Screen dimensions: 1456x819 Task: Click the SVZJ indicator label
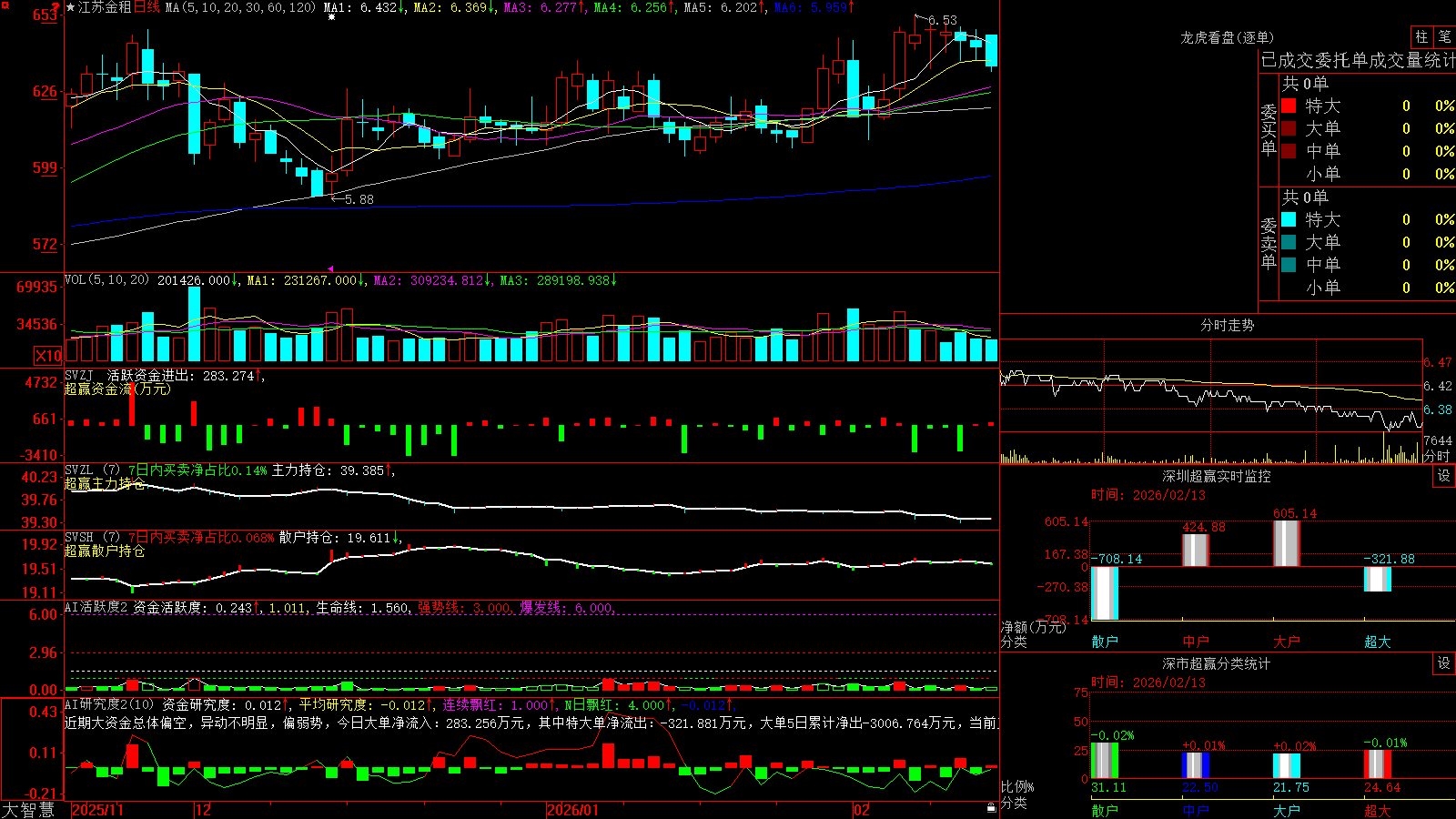(x=79, y=375)
